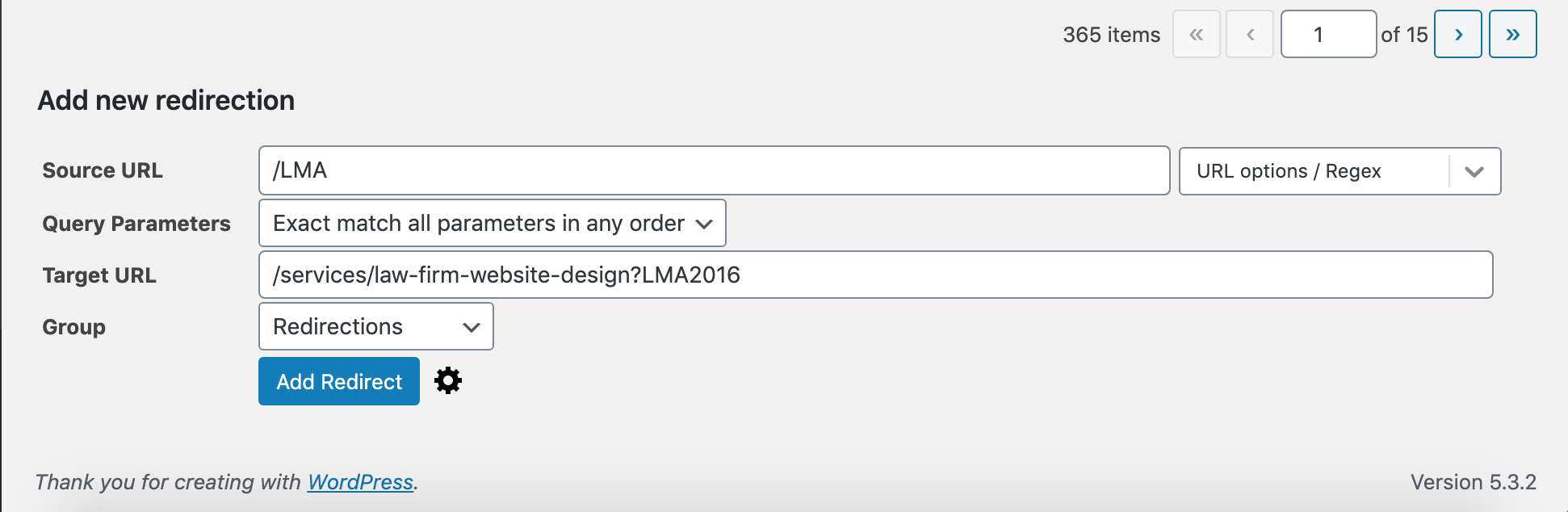The height and width of the screenshot is (512, 1568).
Task: Open advanced options via the gear icon
Action: (448, 380)
